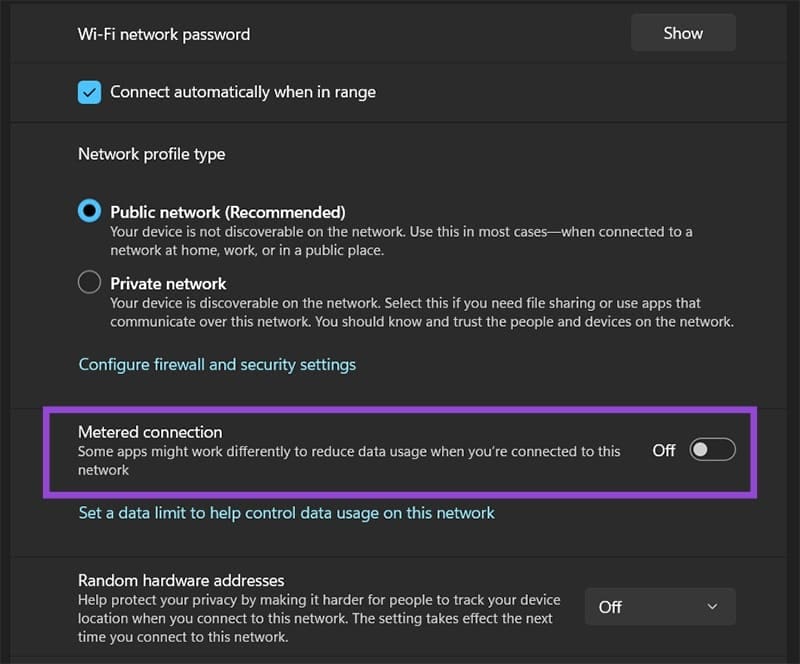Open Configure firewall and security settings

click(216, 364)
